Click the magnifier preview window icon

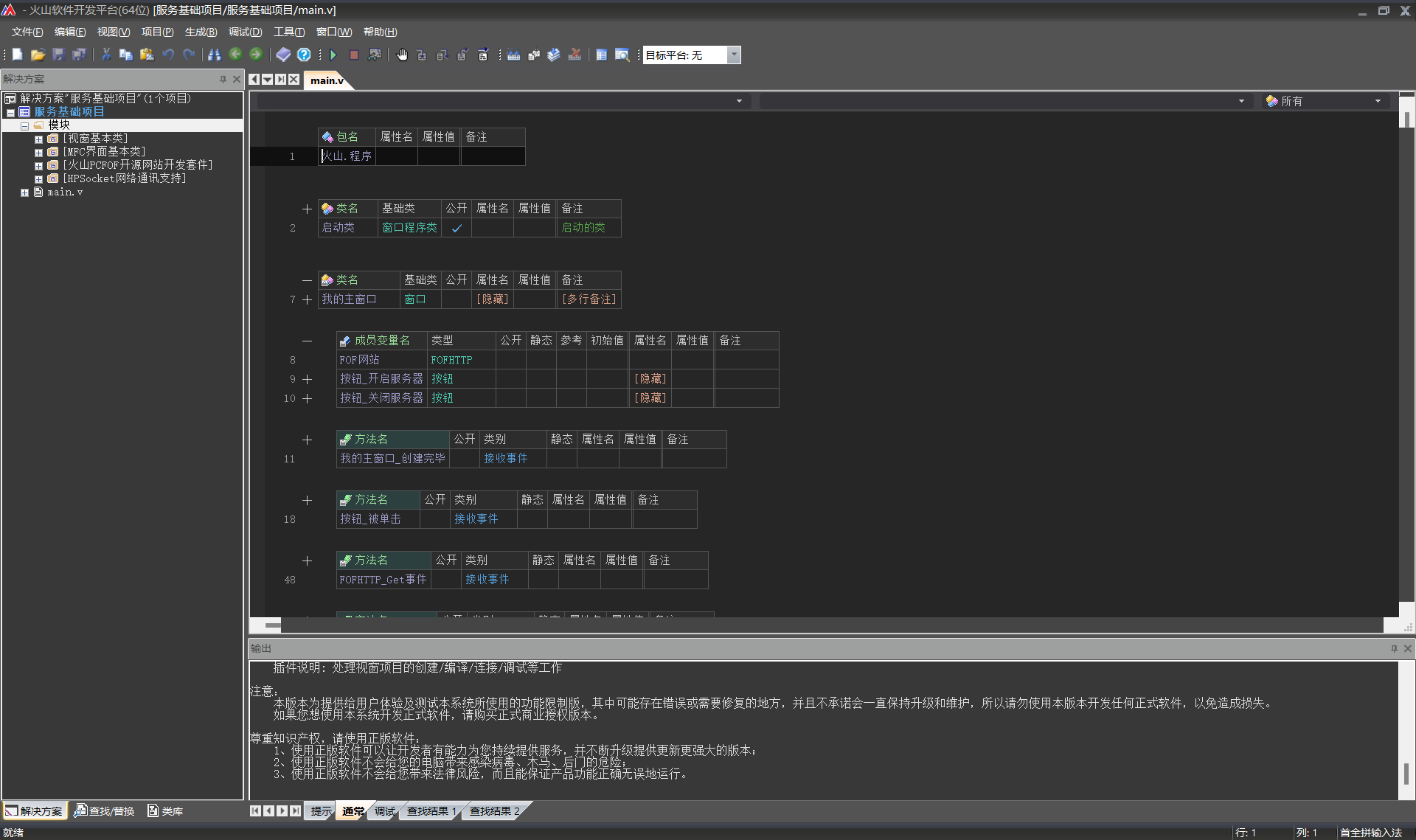click(x=622, y=55)
